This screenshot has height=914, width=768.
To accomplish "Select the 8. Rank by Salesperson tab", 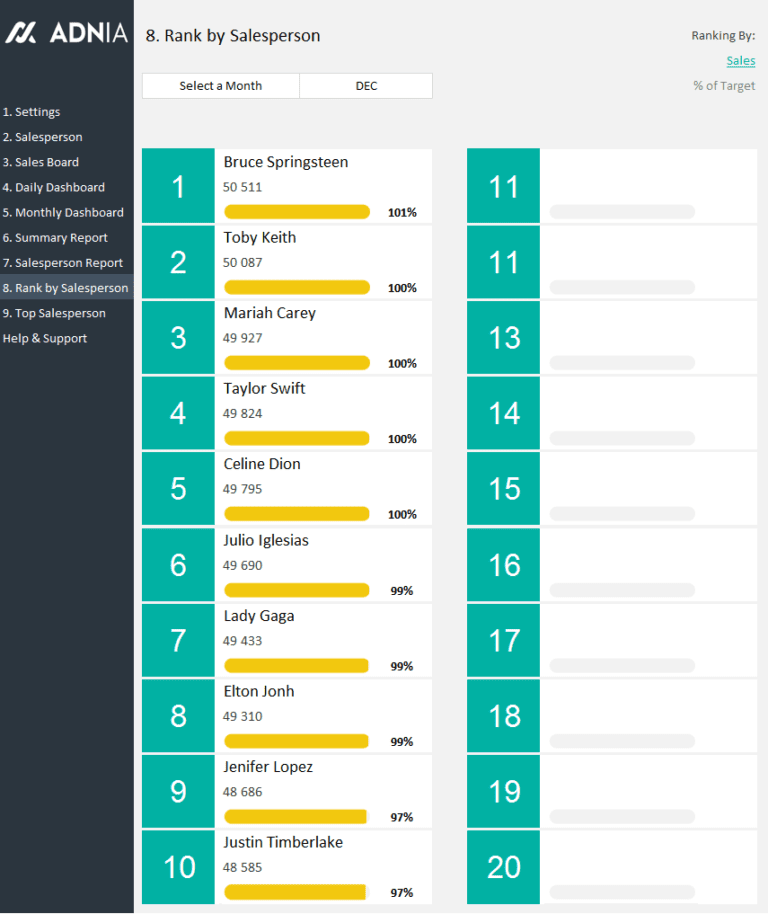I will tap(62, 287).
